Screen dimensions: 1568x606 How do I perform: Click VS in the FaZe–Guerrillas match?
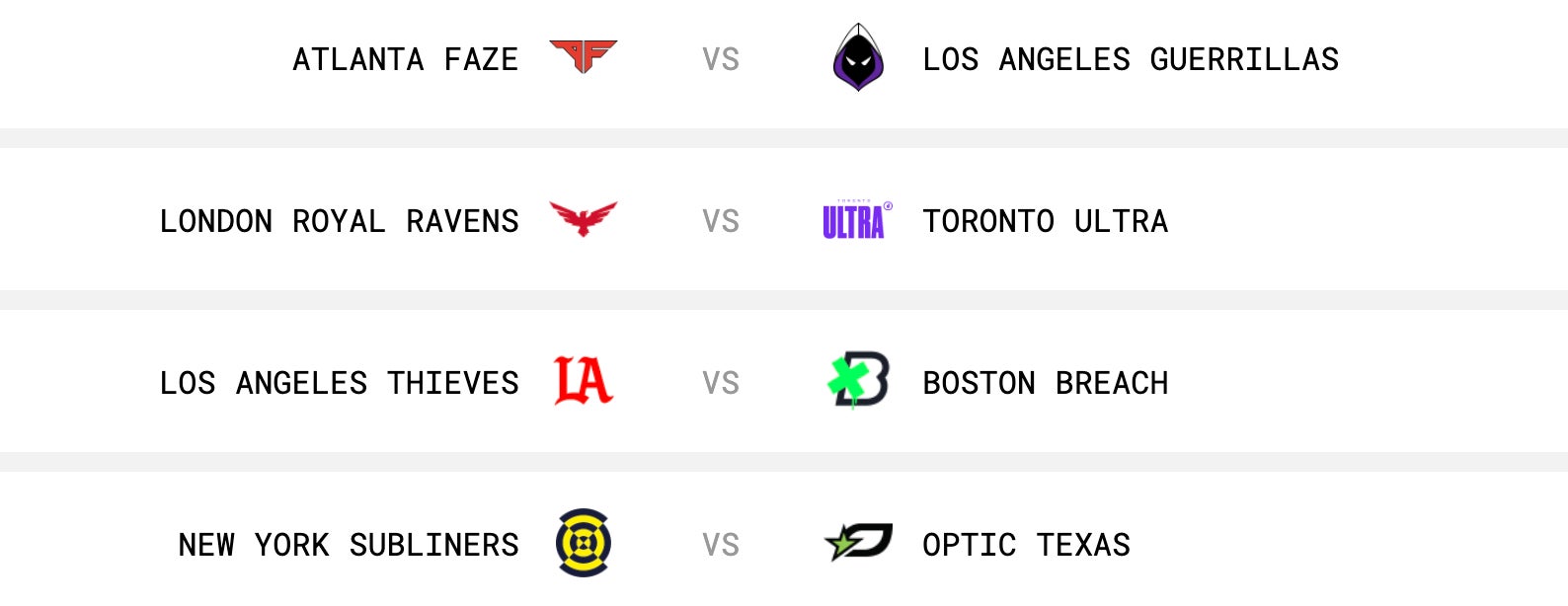(721, 59)
